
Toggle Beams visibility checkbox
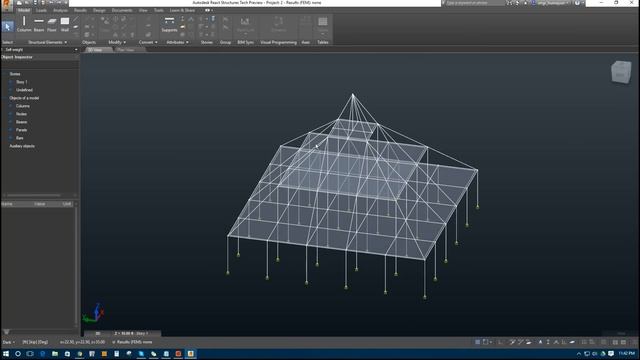(x=11, y=122)
